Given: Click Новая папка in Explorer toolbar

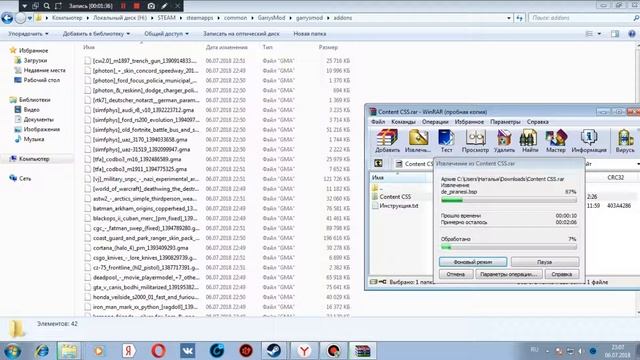Looking at the screenshot, I should point(309,34).
